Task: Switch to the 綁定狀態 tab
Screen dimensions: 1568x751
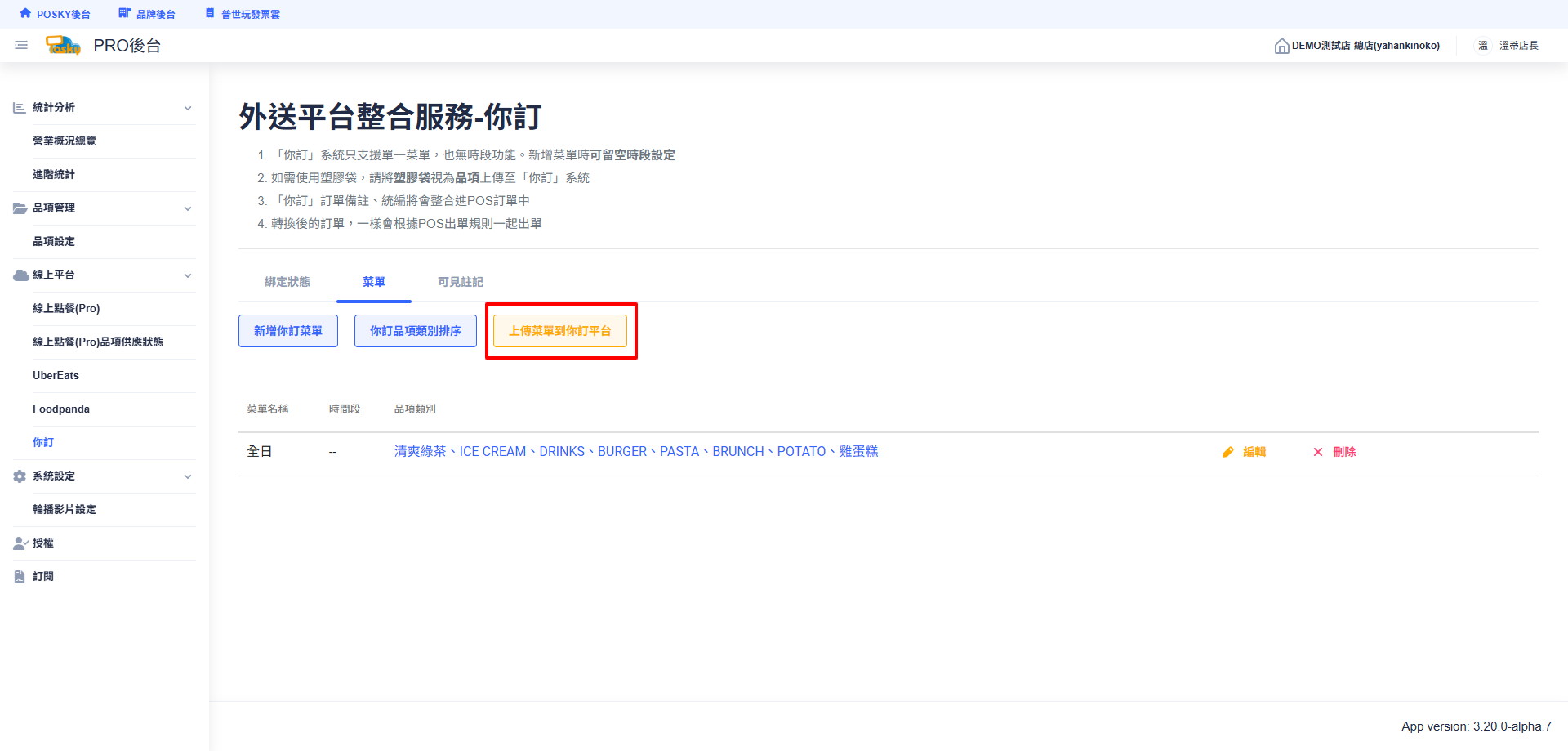Action: coord(287,282)
